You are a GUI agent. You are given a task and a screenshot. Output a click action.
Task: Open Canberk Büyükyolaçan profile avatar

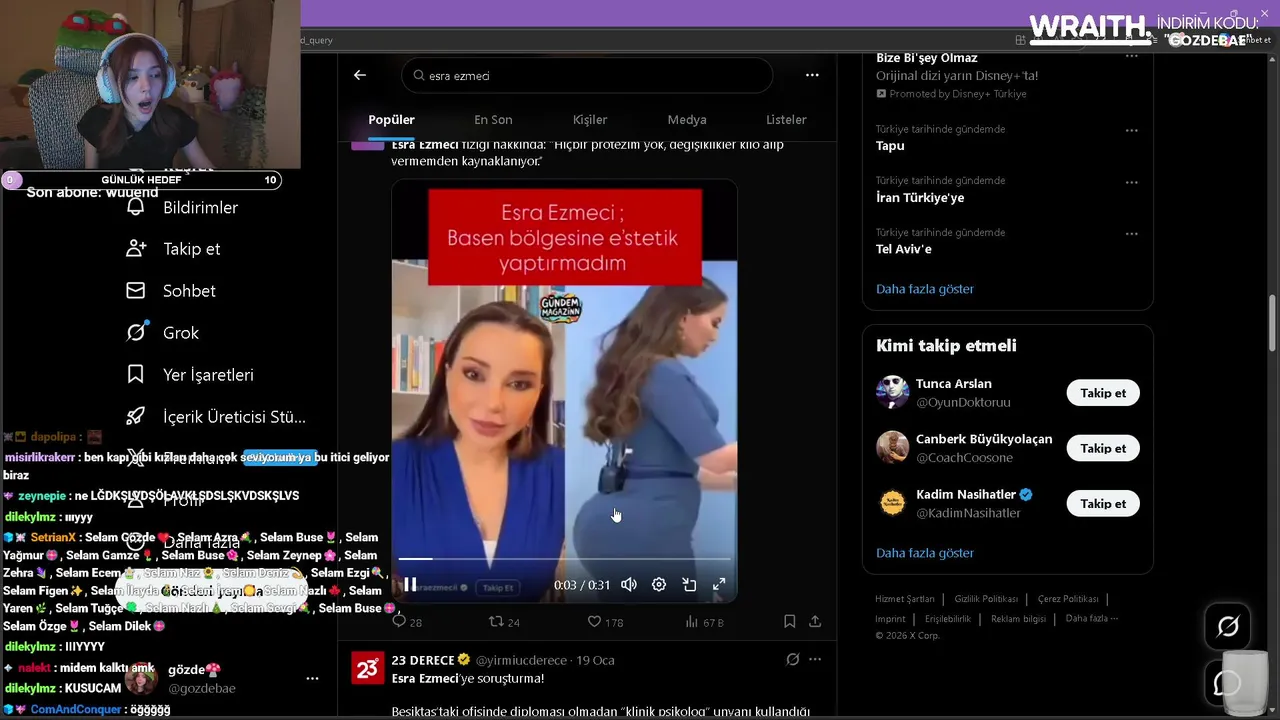tap(892, 447)
